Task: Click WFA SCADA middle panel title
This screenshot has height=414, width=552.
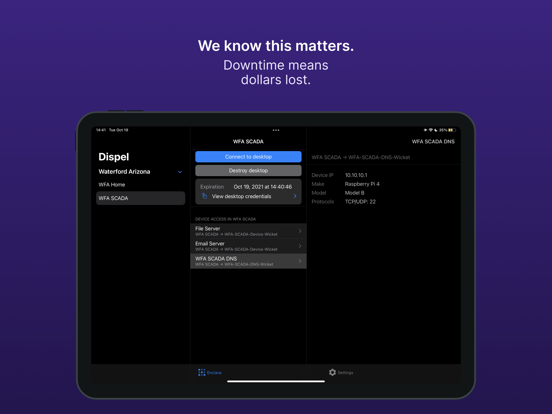Action: pyautogui.click(x=248, y=142)
